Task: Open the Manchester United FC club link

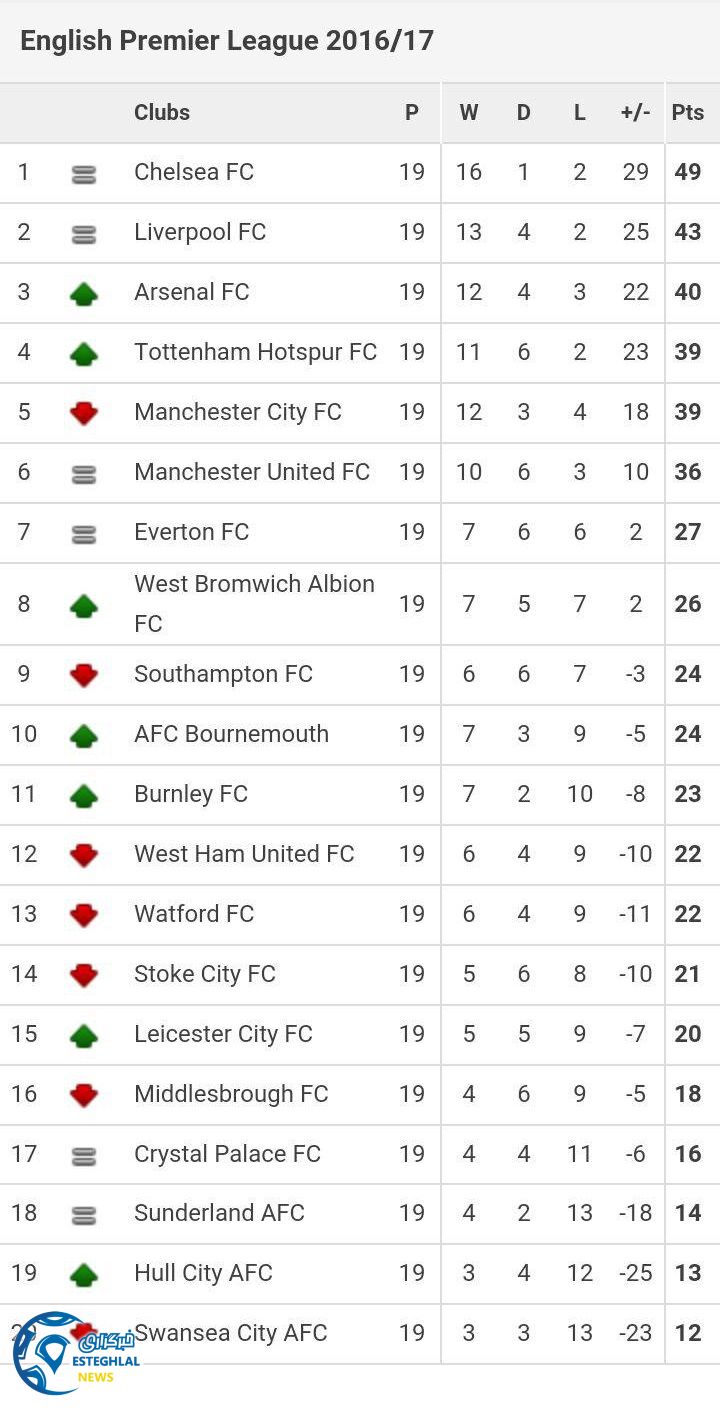Action: tap(252, 472)
